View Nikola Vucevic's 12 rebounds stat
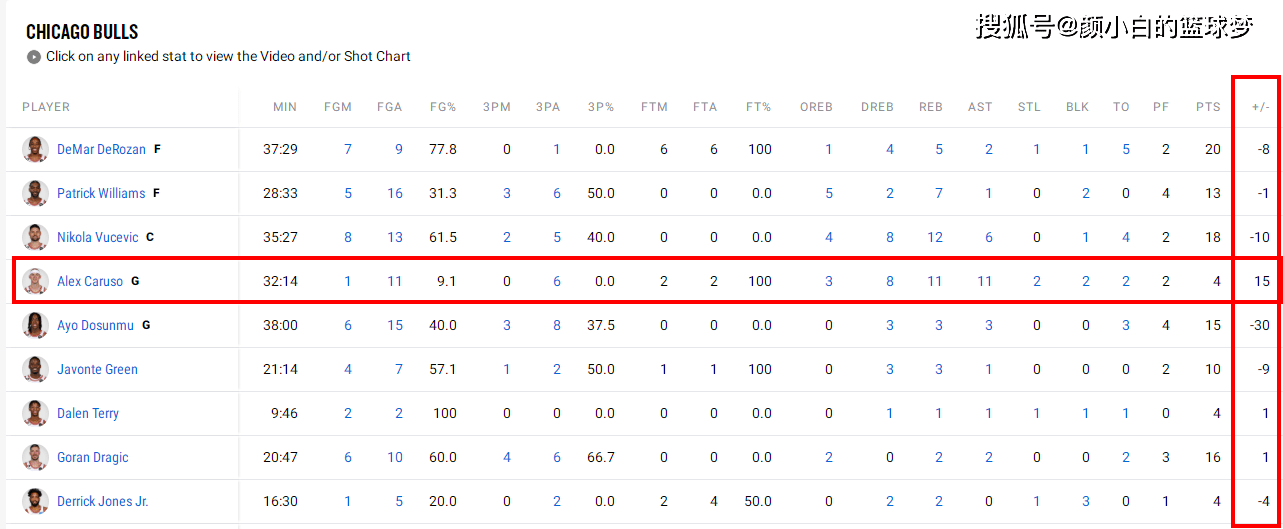Image resolution: width=1283 pixels, height=529 pixels. coord(935,237)
